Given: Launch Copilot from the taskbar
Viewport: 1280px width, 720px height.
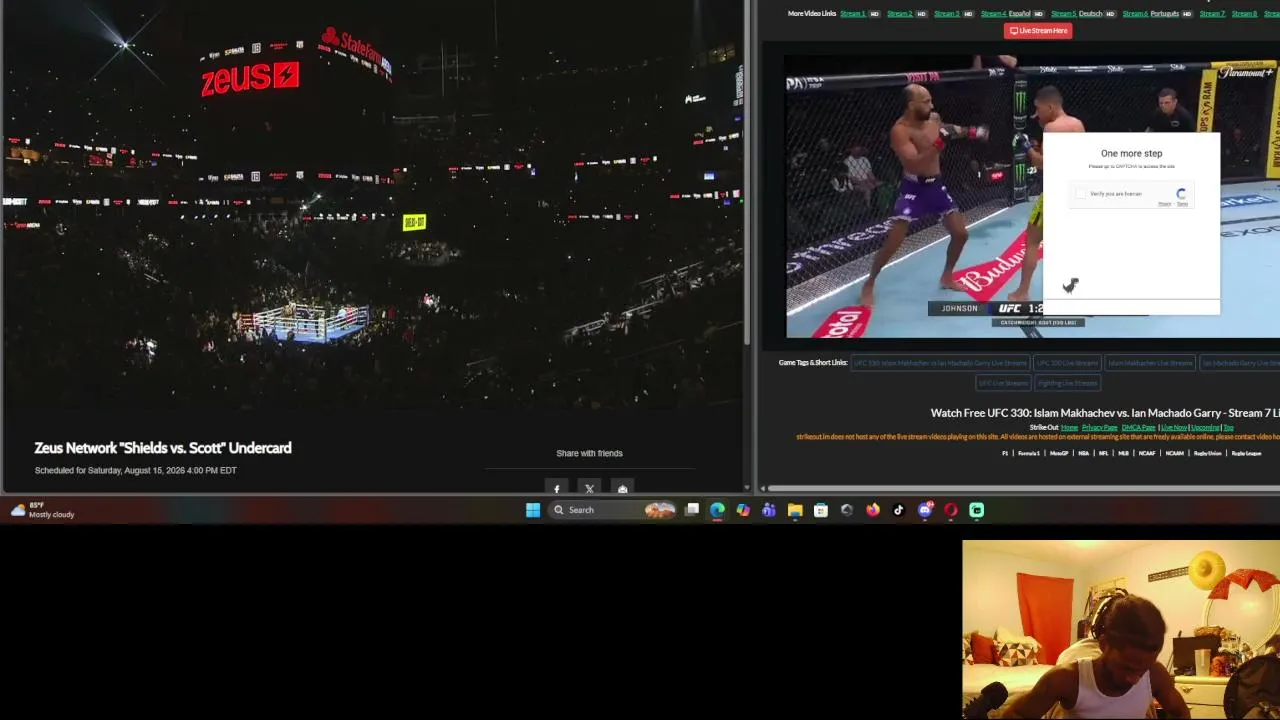Looking at the screenshot, I should click(x=743, y=510).
